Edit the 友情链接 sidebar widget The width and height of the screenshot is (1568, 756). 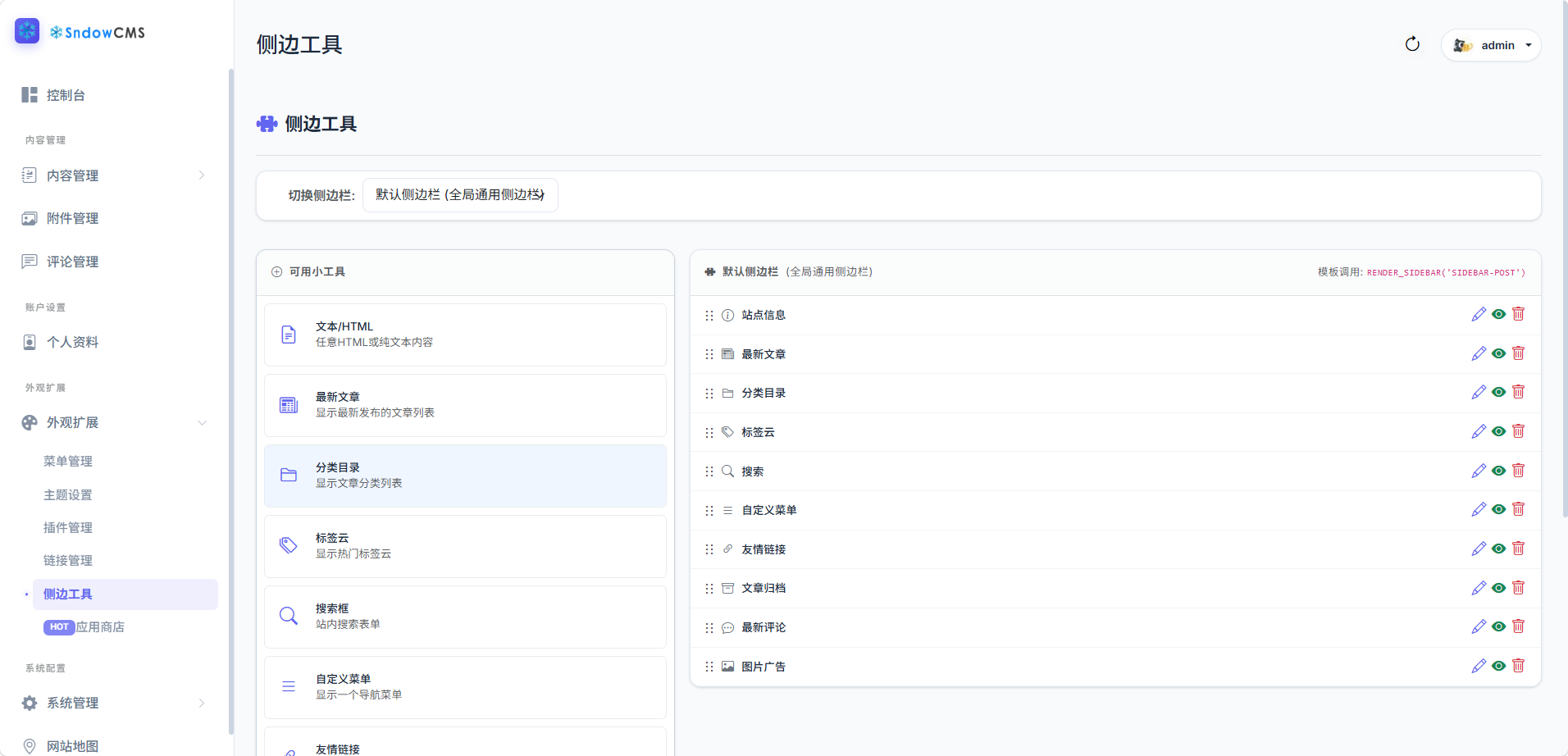(1479, 549)
